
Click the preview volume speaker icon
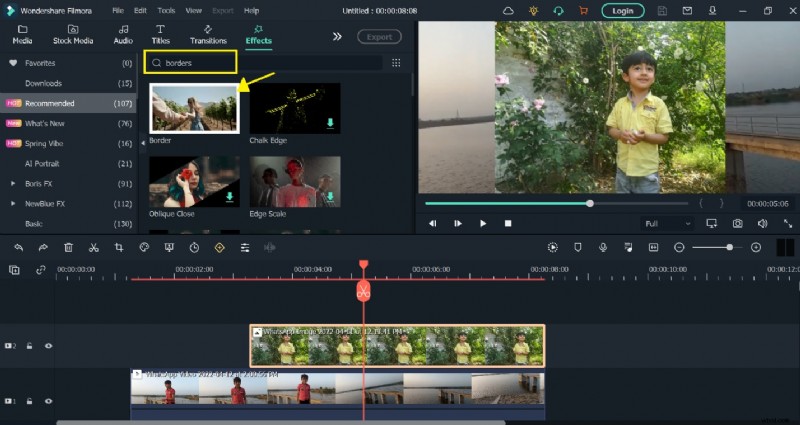763,223
